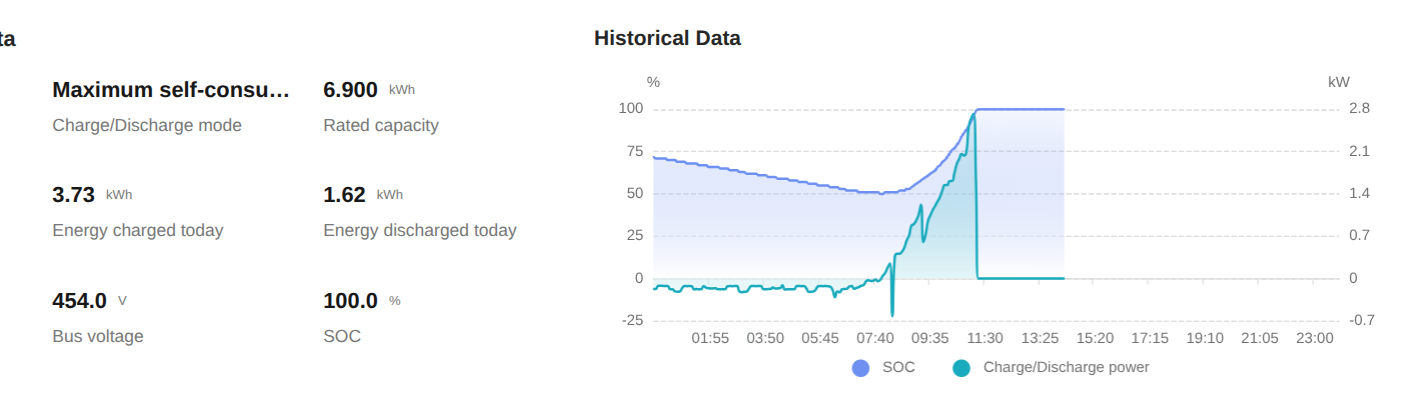Viewport: 1427px width, 413px height.
Task: Select the 1.62 kWh energy discharged value
Action: [345, 195]
